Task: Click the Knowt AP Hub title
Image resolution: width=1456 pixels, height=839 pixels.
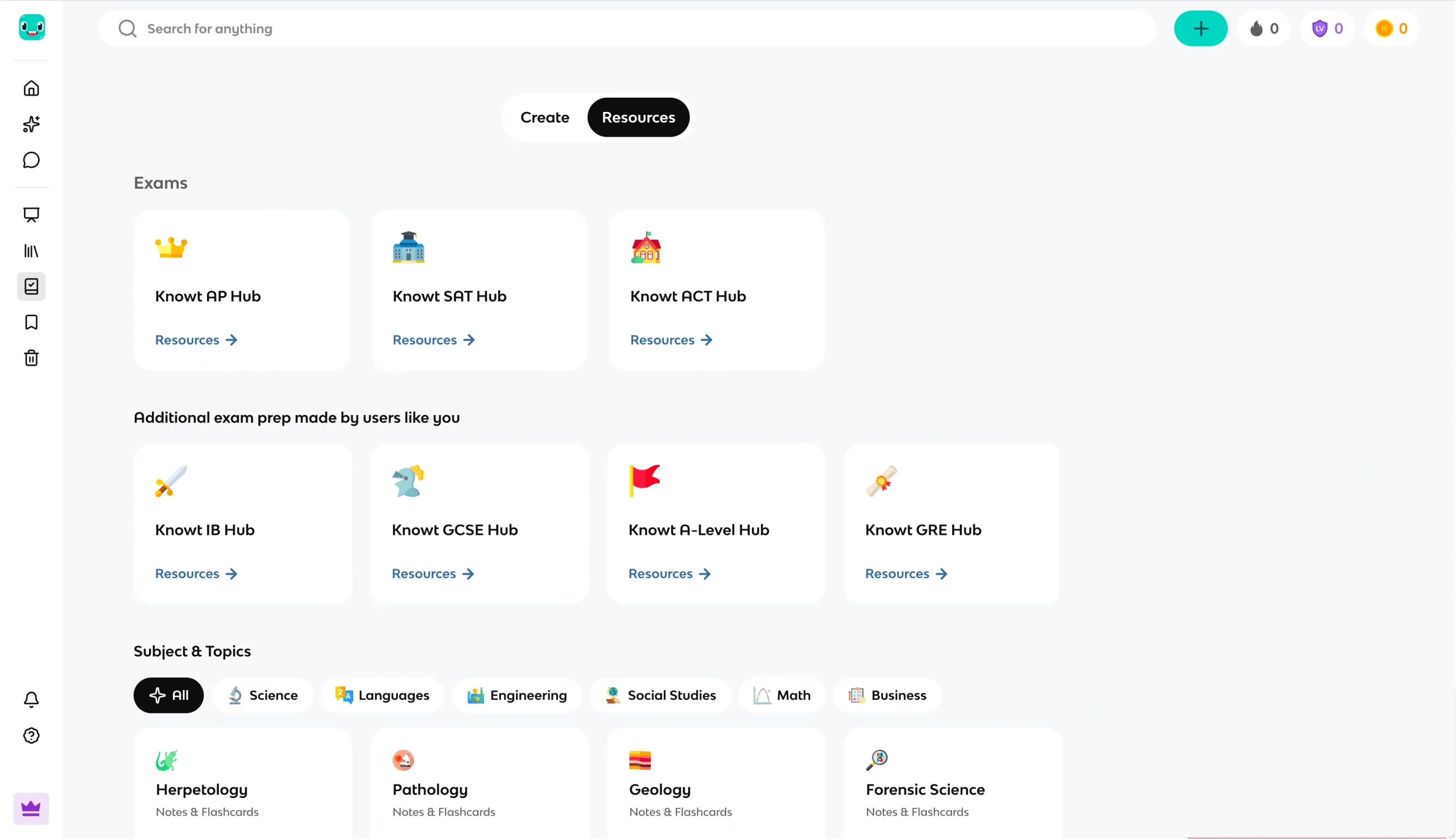Action: tap(208, 296)
